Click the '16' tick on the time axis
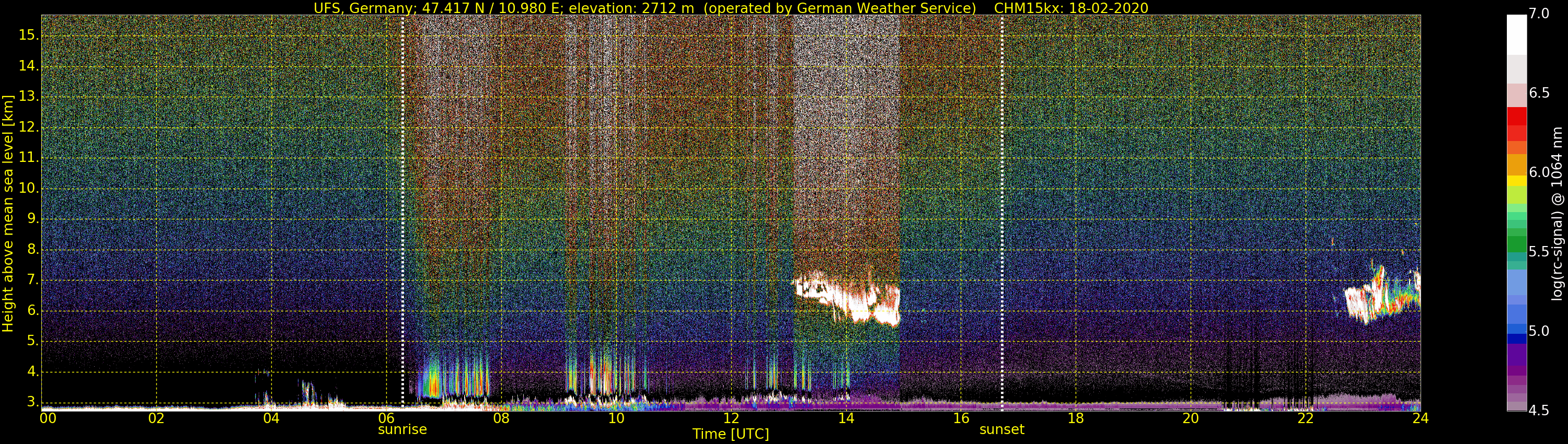This screenshot has width=1568, height=444. (x=961, y=418)
